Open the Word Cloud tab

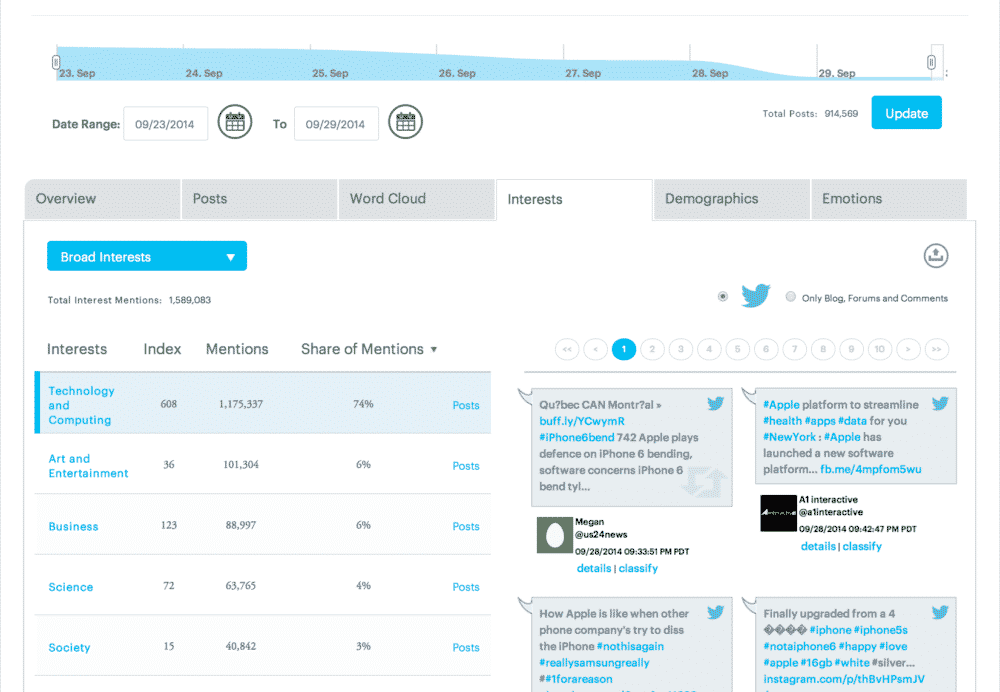387,199
